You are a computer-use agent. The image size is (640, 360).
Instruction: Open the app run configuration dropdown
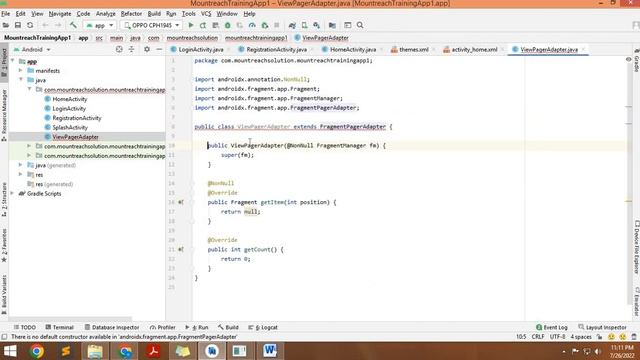(99, 25)
